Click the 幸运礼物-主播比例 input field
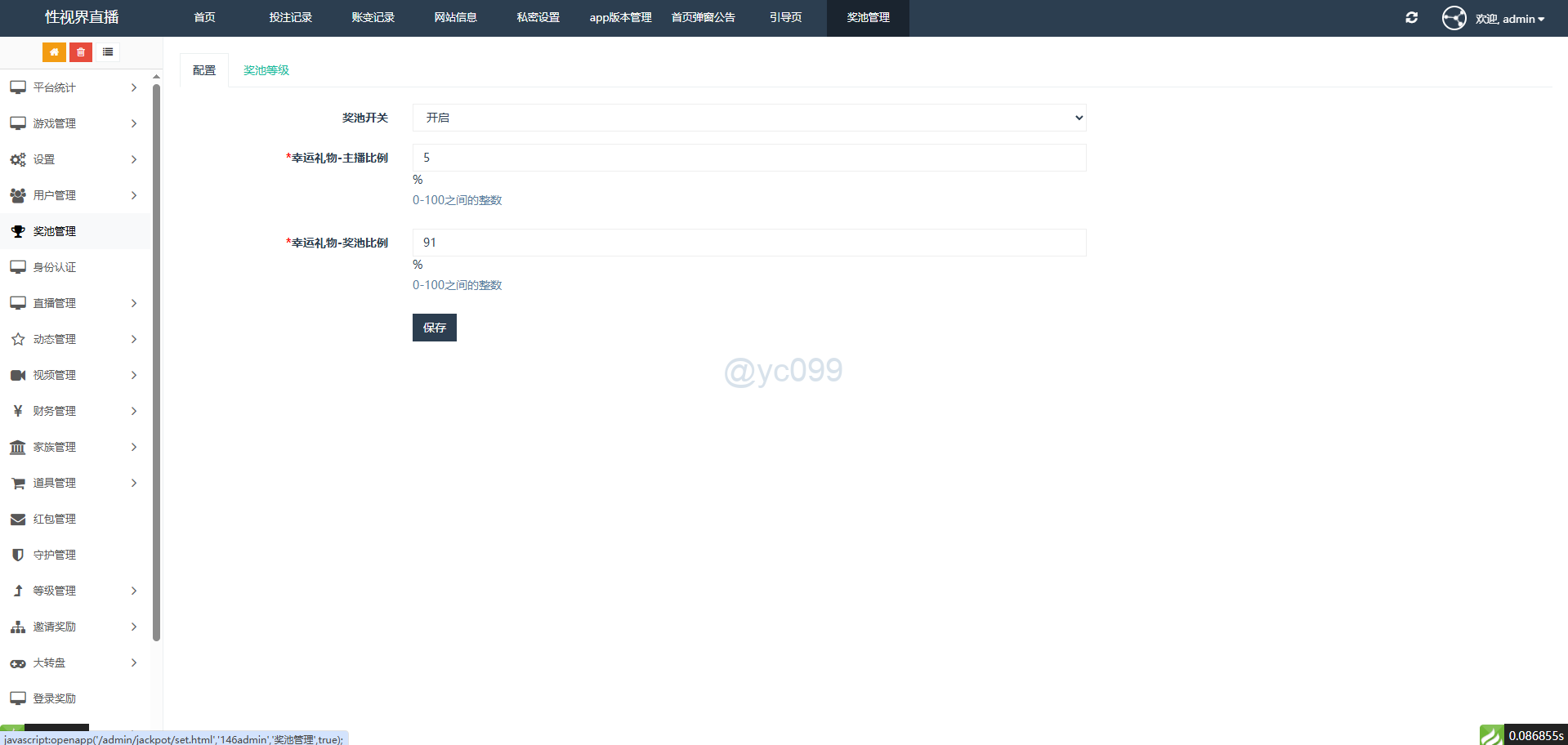 coord(748,158)
